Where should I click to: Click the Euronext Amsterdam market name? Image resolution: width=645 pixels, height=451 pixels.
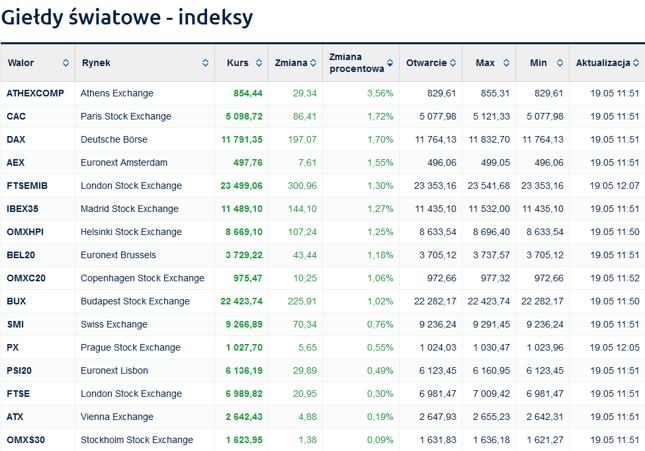click(x=123, y=162)
